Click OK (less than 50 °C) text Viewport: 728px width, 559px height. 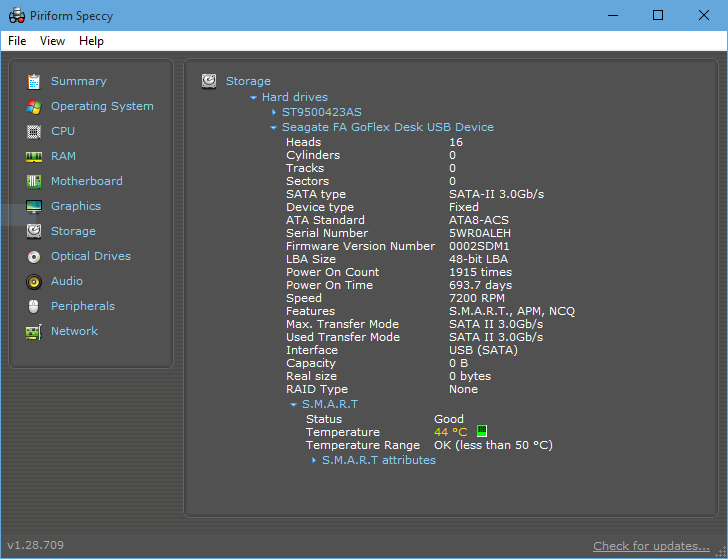[493, 445]
